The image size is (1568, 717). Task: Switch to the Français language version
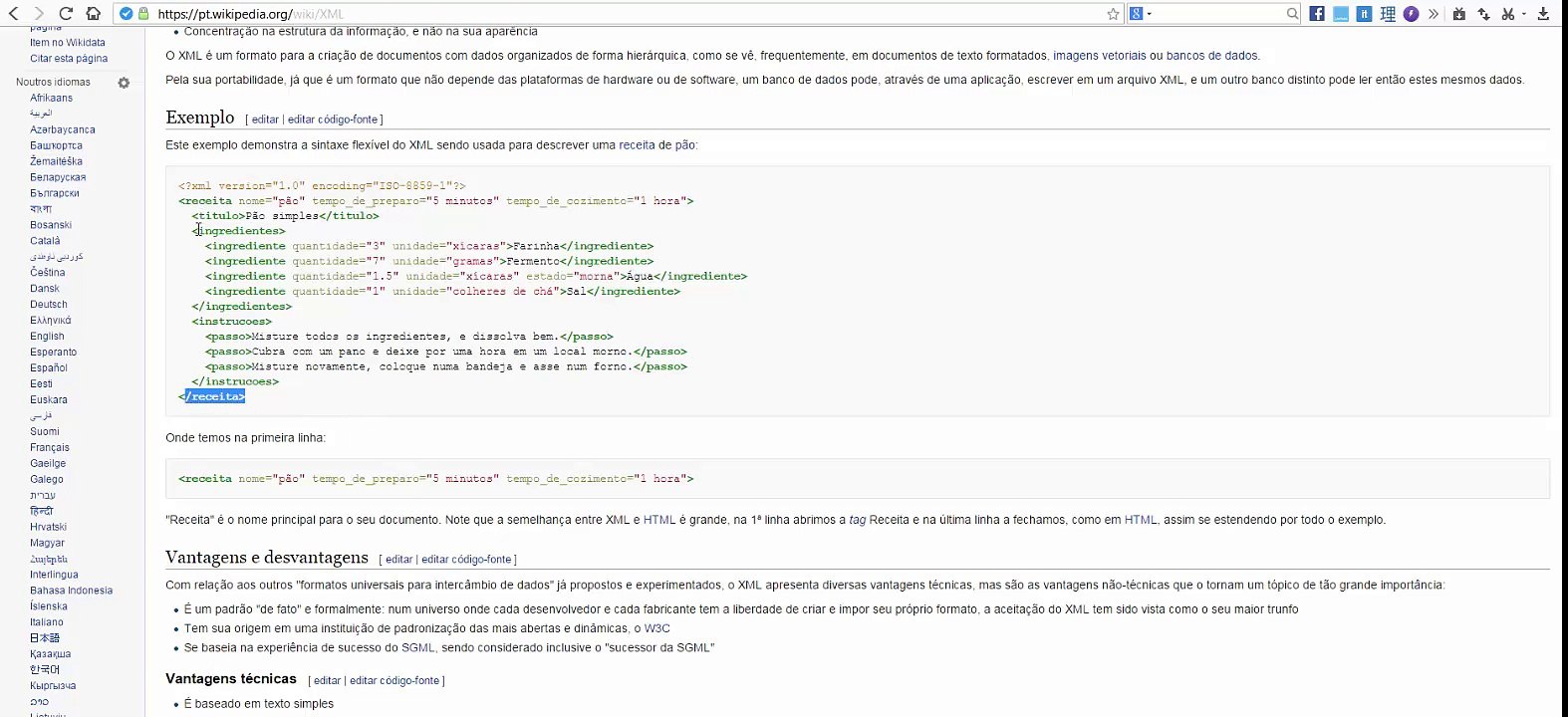(x=50, y=448)
